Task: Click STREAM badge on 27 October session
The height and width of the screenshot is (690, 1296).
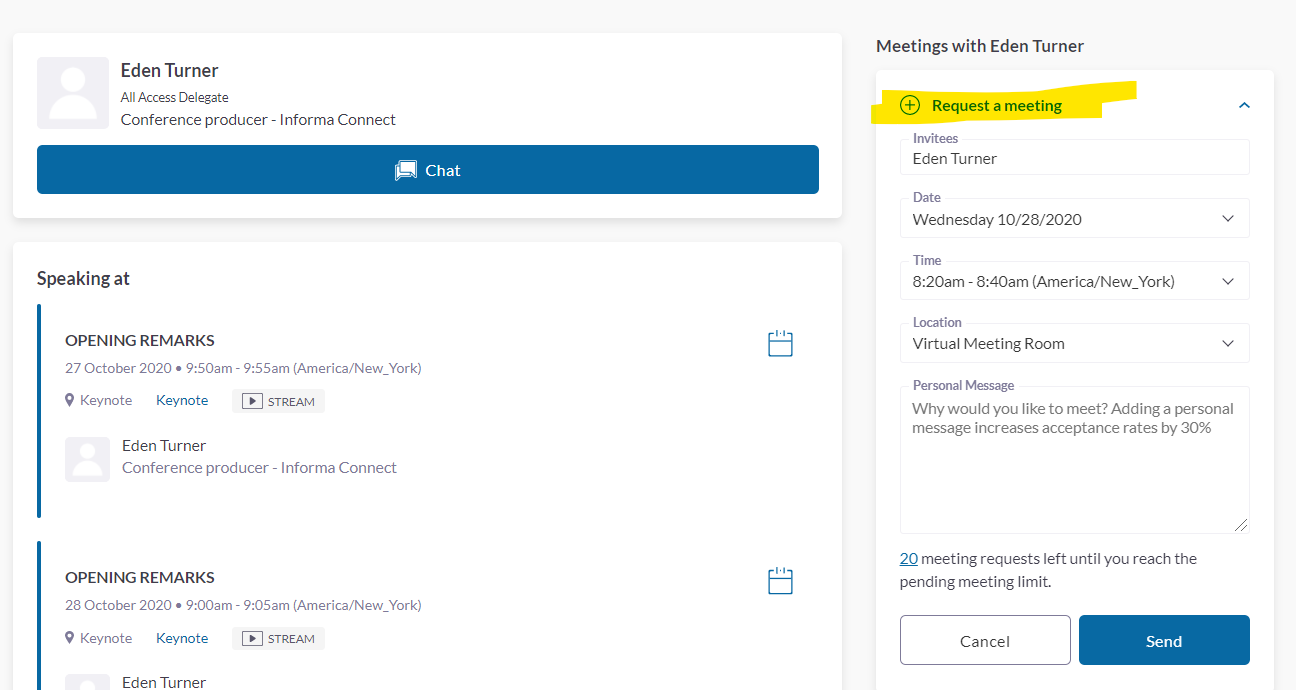Action: pos(279,401)
